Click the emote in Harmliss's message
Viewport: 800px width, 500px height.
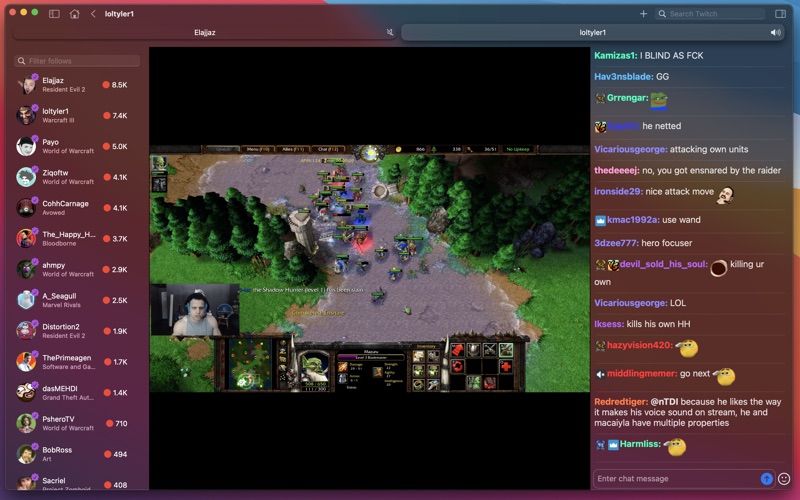coord(675,447)
